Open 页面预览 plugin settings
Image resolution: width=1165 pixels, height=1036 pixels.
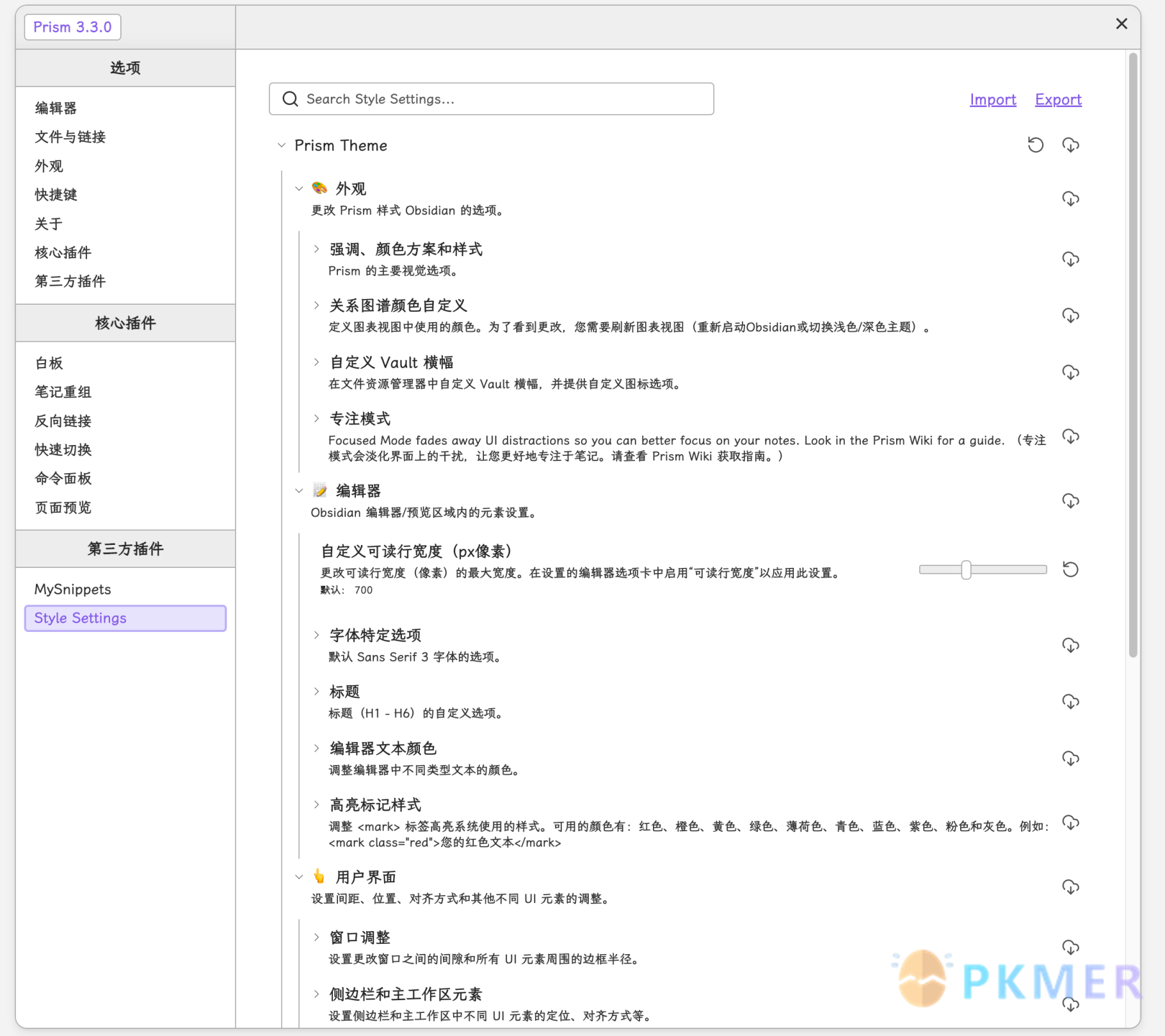click(x=125, y=507)
